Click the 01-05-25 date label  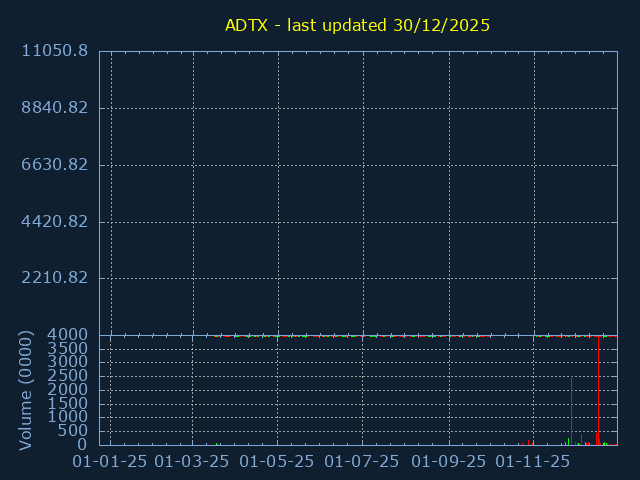pos(278,462)
